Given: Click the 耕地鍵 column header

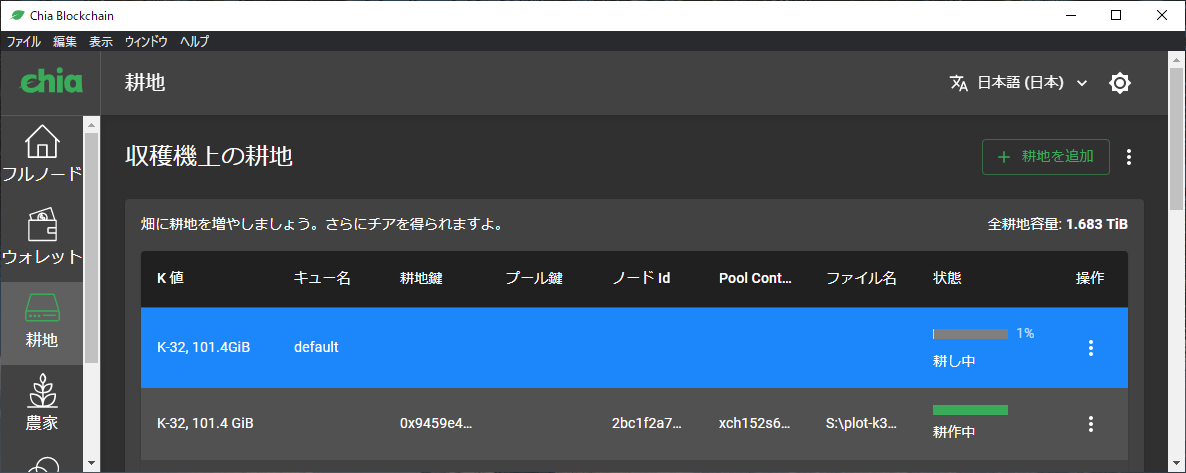Looking at the screenshot, I should click(421, 279).
